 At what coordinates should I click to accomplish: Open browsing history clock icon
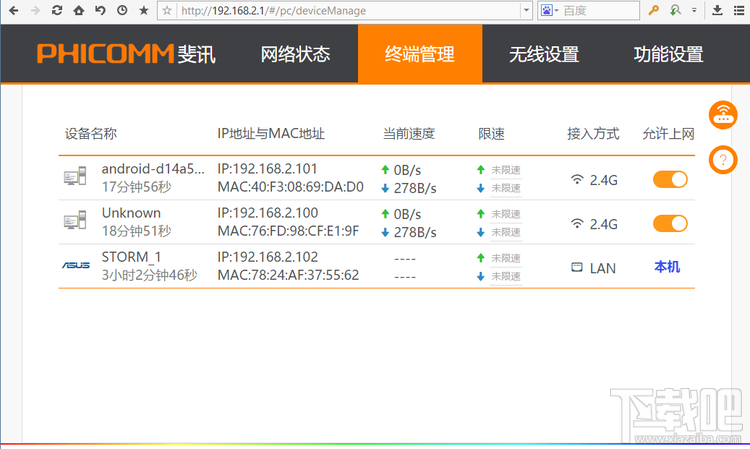(122, 10)
